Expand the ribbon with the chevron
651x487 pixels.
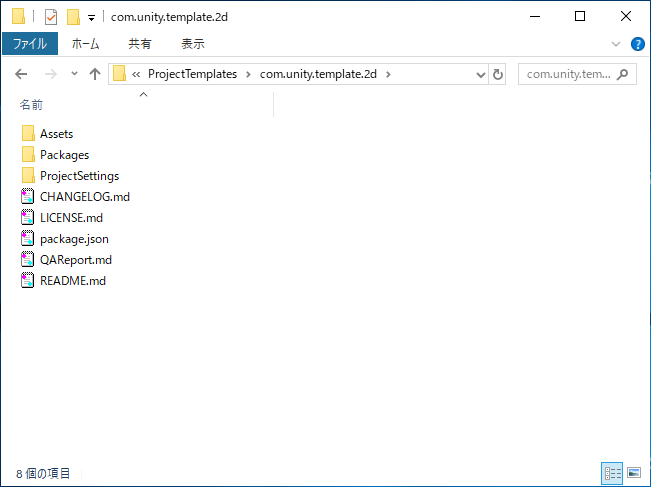pos(616,44)
